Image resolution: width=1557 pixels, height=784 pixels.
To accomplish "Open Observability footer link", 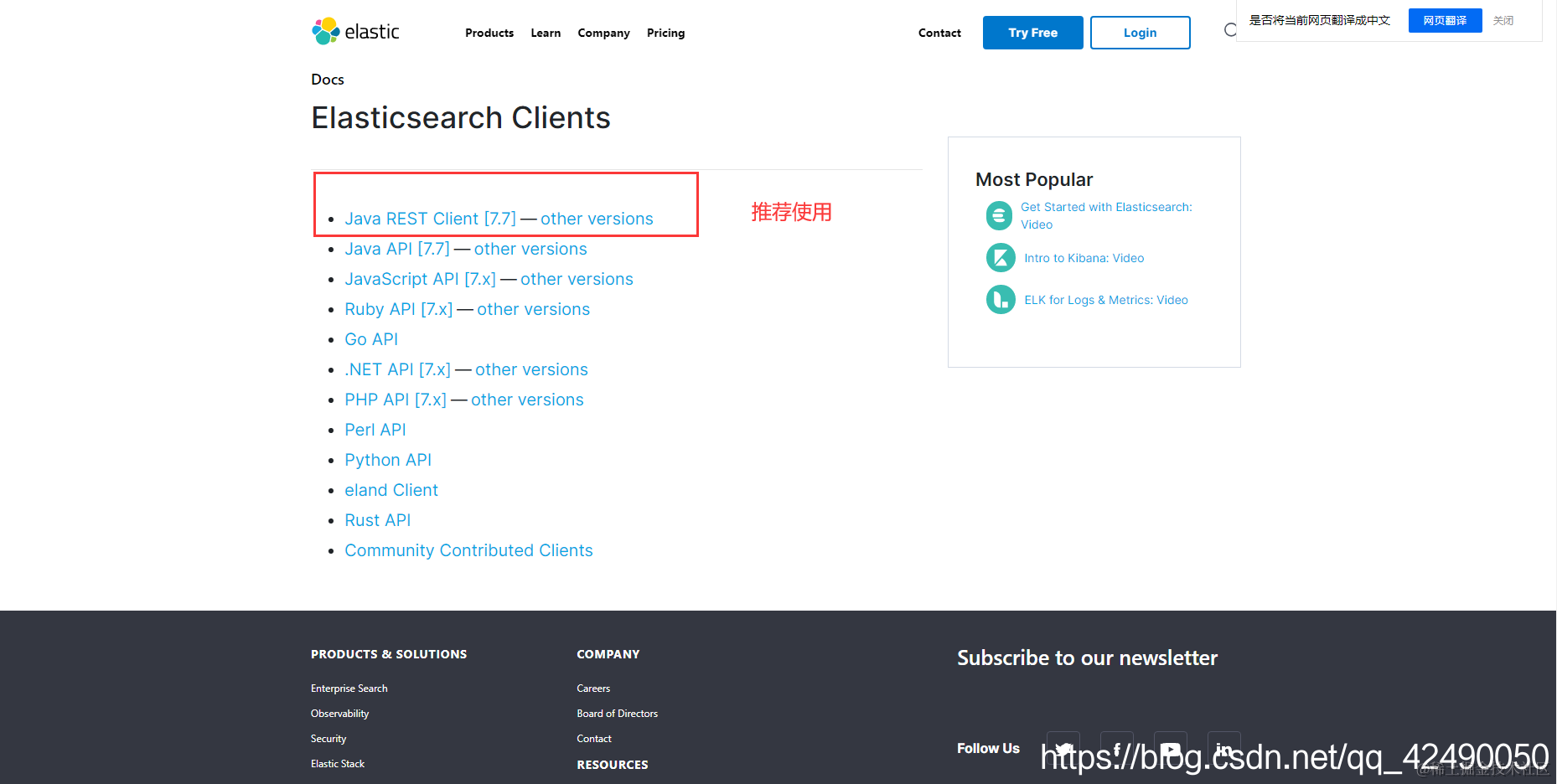I will (x=339, y=714).
